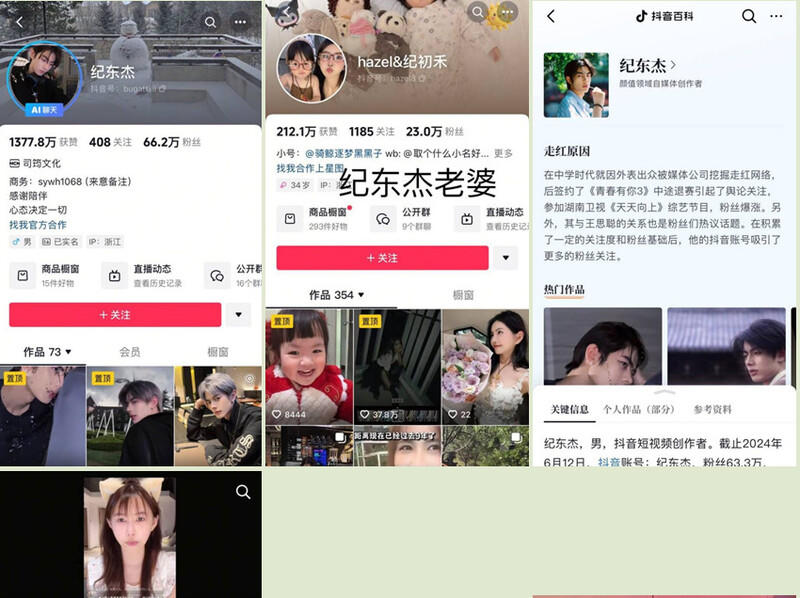The height and width of the screenshot is (598, 800).
Task: Open first pinned video of 纪东杰
Action: tap(43, 416)
